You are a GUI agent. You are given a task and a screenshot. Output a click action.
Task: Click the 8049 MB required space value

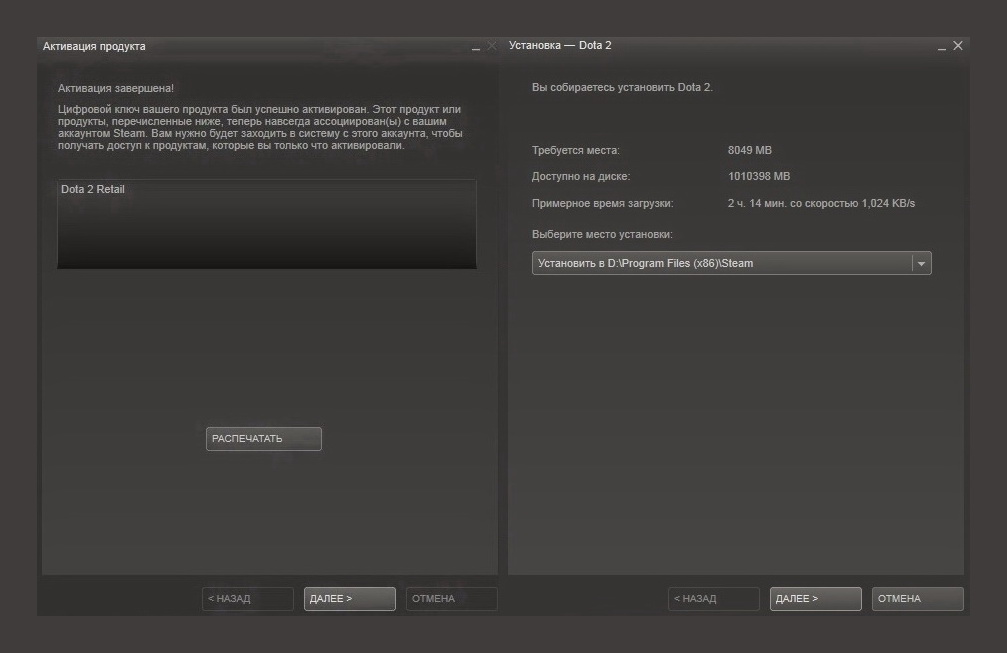tap(749, 150)
